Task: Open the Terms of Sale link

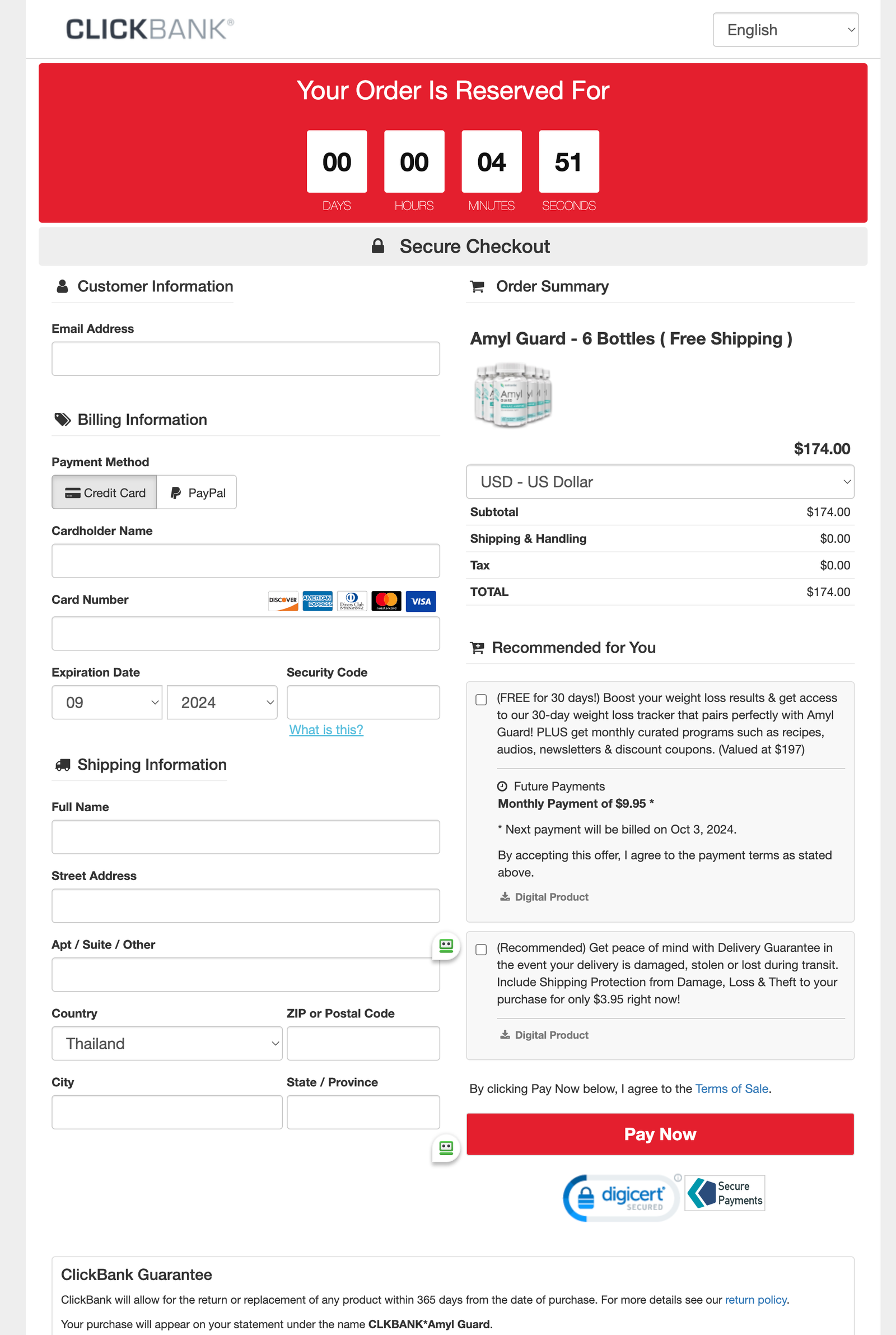Action: coord(731,1089)
